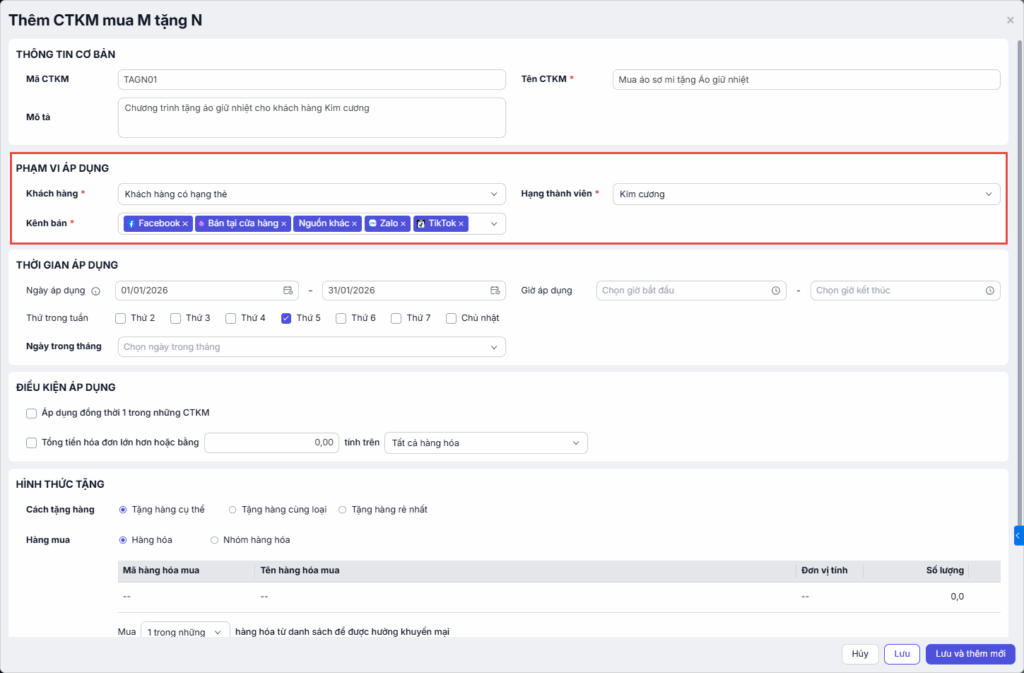1024x673 pixels.
Task: Open calendar icon for end date 31/01/2026
Action: point(494,291)
